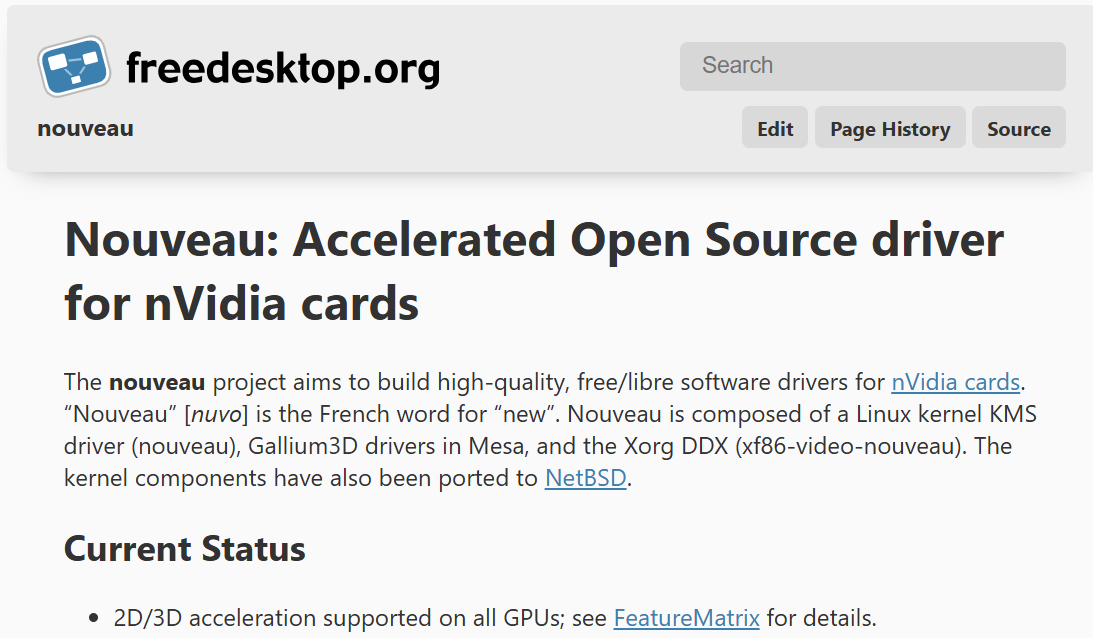Open the NetBSD link
This screenshot has width=1093, height=638.
586,478
